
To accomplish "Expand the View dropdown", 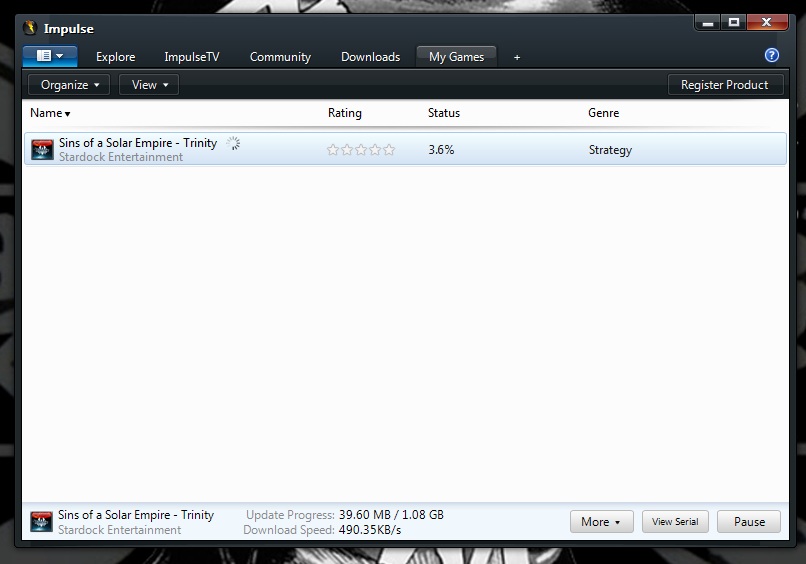I will click(149, 85).
